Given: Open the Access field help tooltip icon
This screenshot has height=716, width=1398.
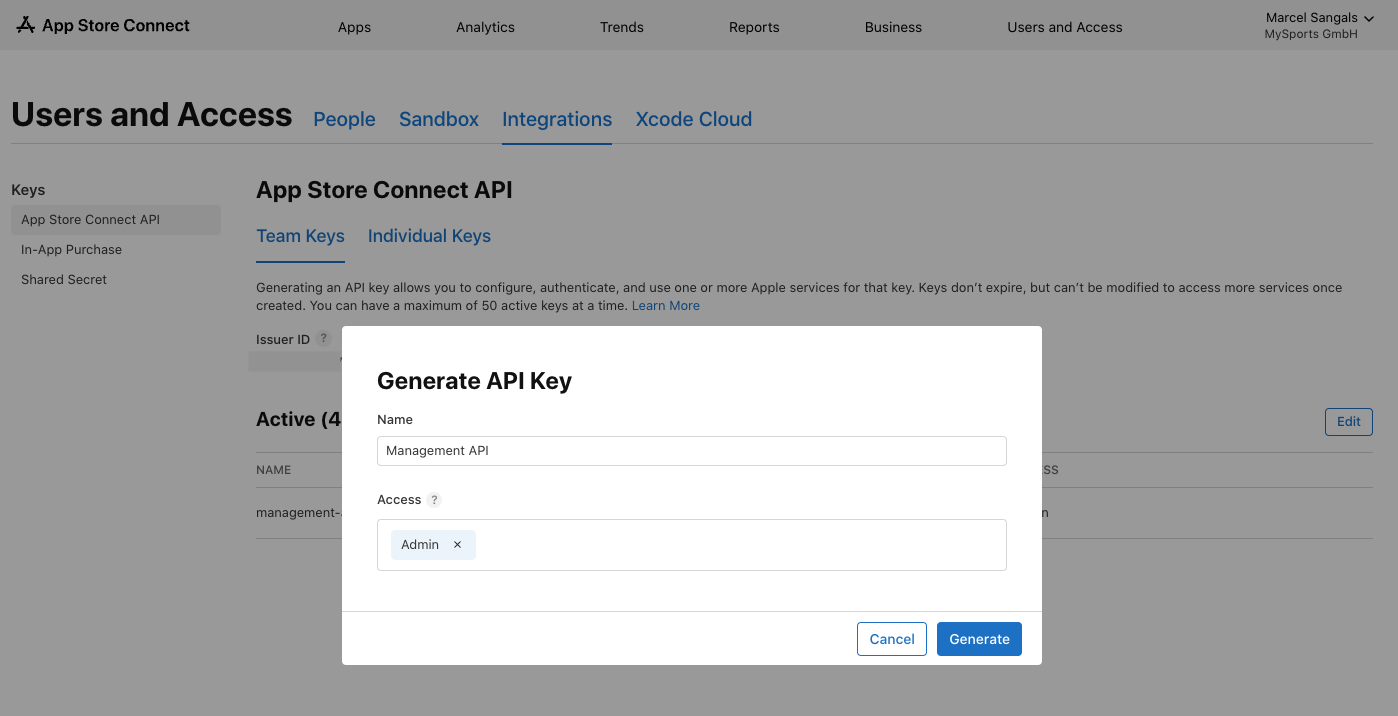Looking at the screenshot, I should 434,499.
